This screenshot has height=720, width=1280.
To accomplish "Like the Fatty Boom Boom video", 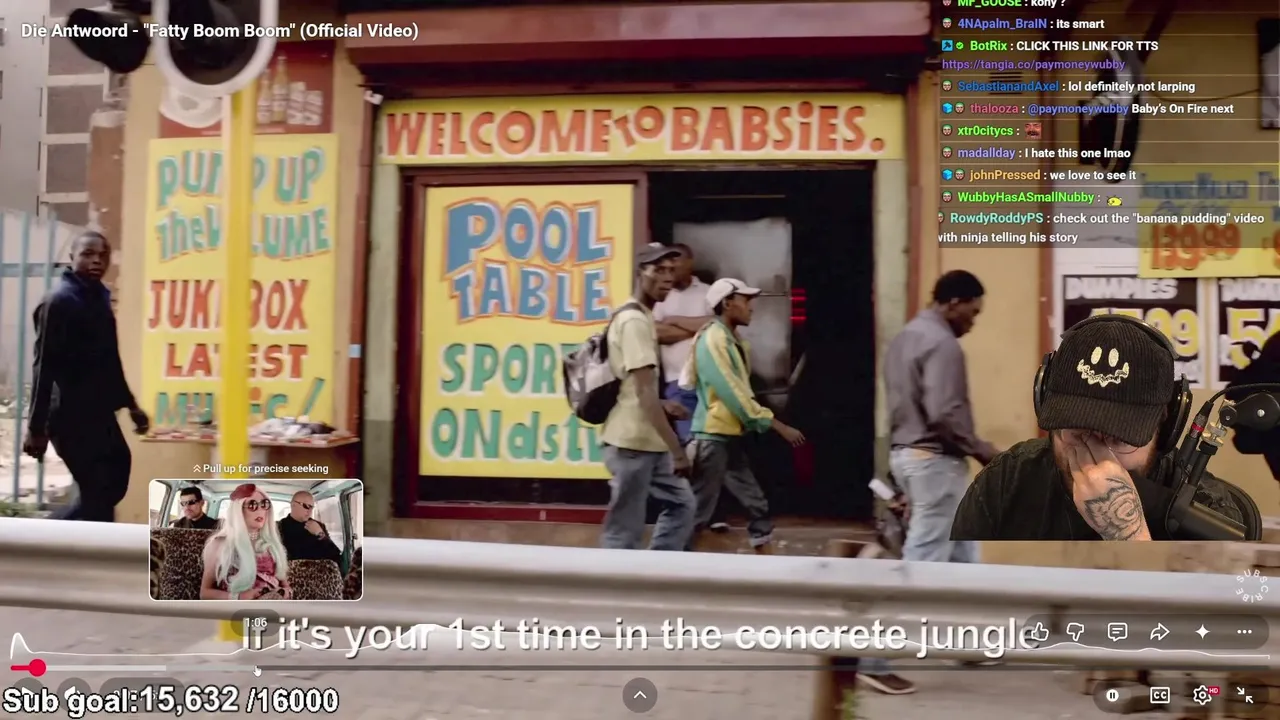I will point(1040,632).
